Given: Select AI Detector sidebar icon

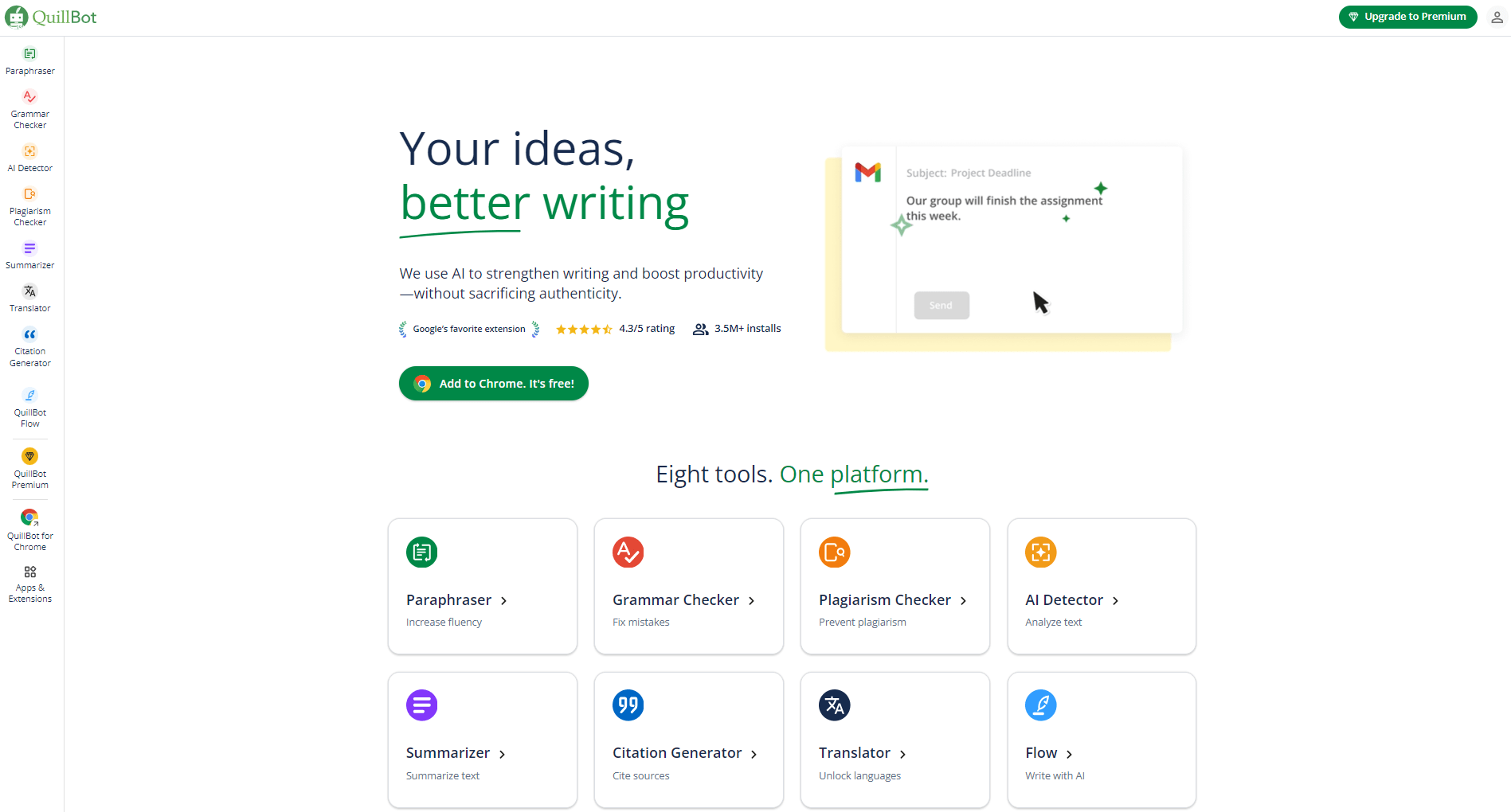Looking at the screenshot, I should 29,151.
